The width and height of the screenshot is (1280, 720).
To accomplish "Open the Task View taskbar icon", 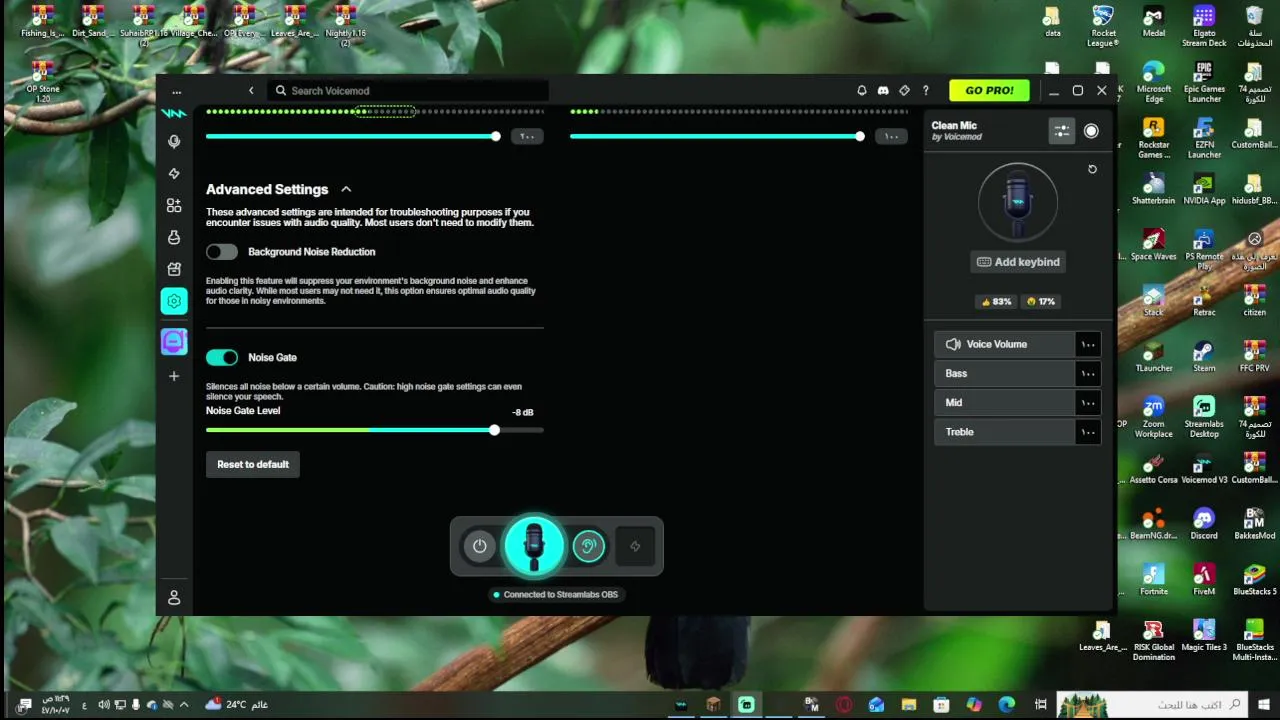I will 1041,705.
